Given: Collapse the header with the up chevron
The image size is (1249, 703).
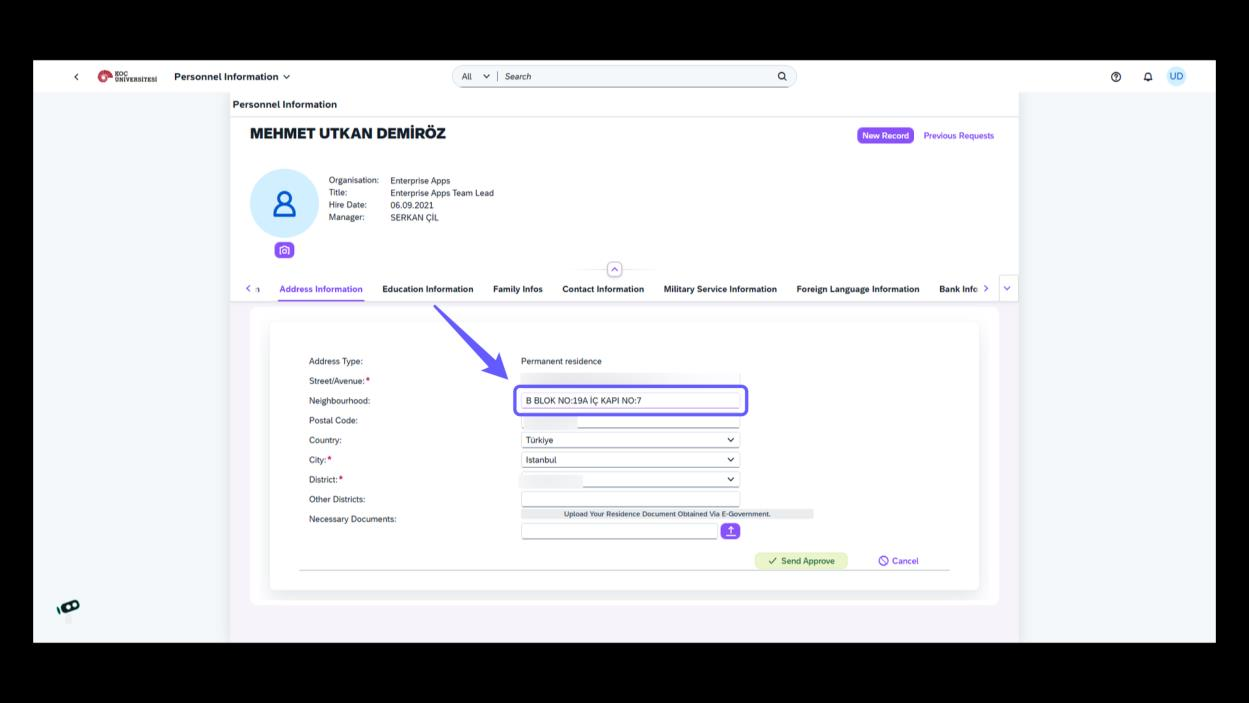Looking at the screenshot, I should coord(614,269).
